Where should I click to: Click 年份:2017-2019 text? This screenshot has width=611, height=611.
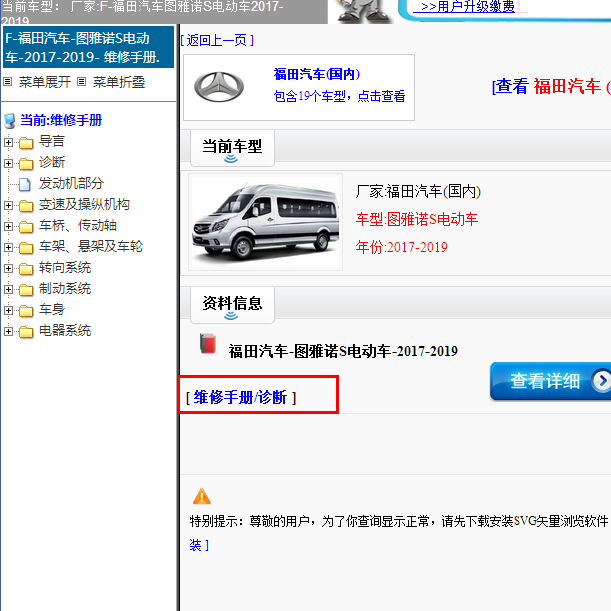click(x=401, y=247)
